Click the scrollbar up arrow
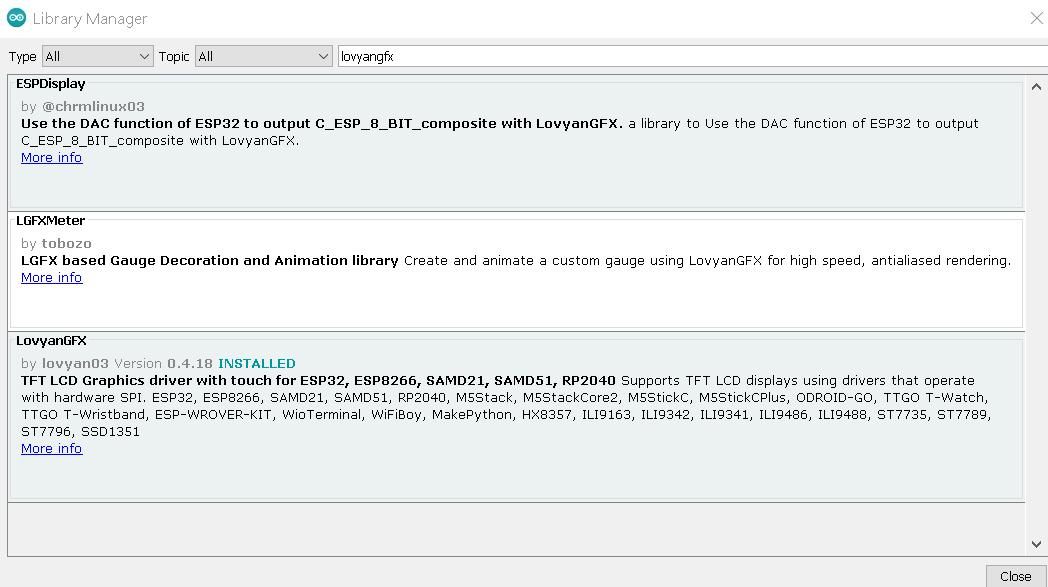Image resolution: width=1048 pixels, height=587 pixels. [1037, 86]
